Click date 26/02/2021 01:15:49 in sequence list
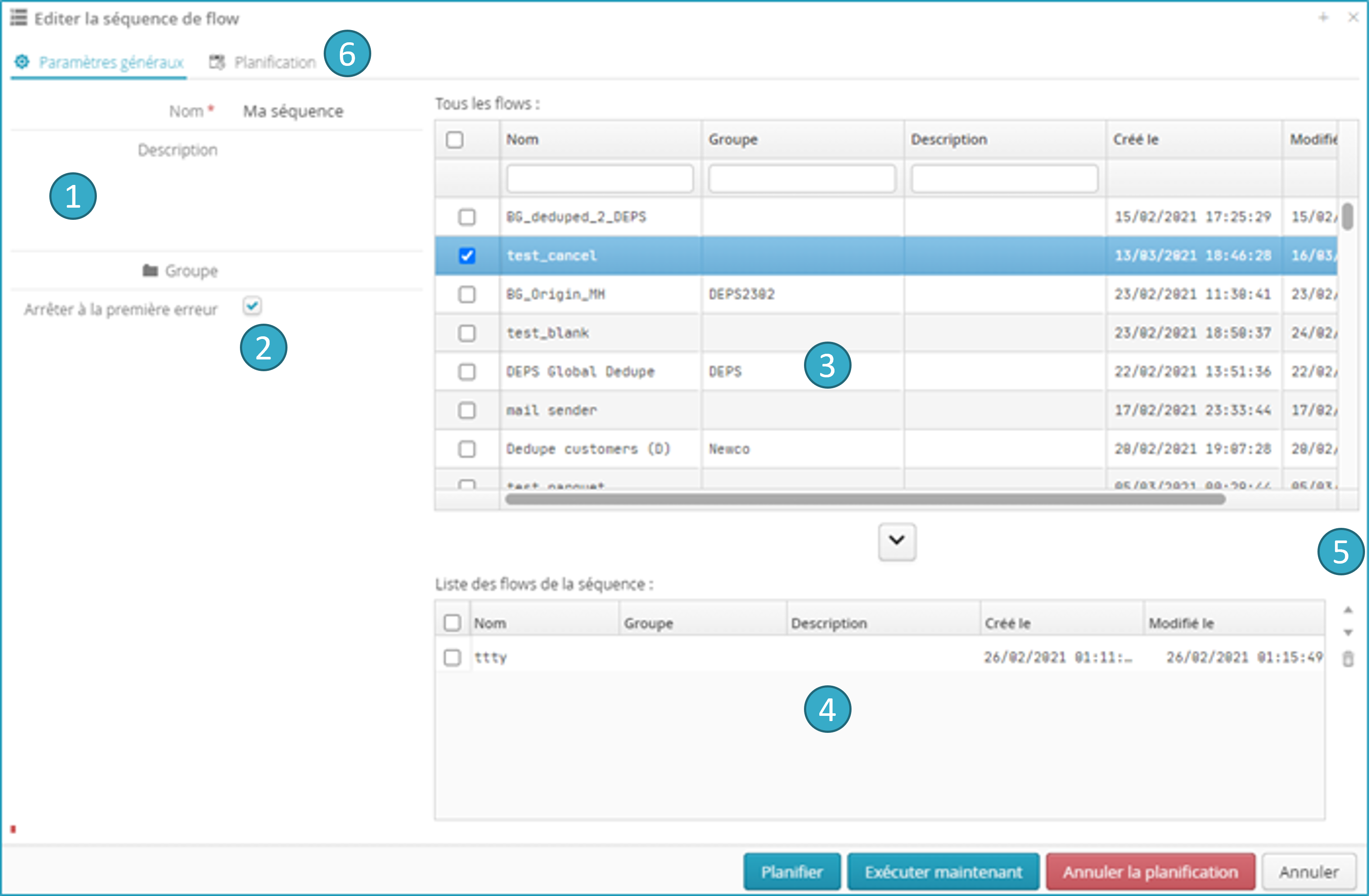1372x896 pixels. click(1244, 657)
